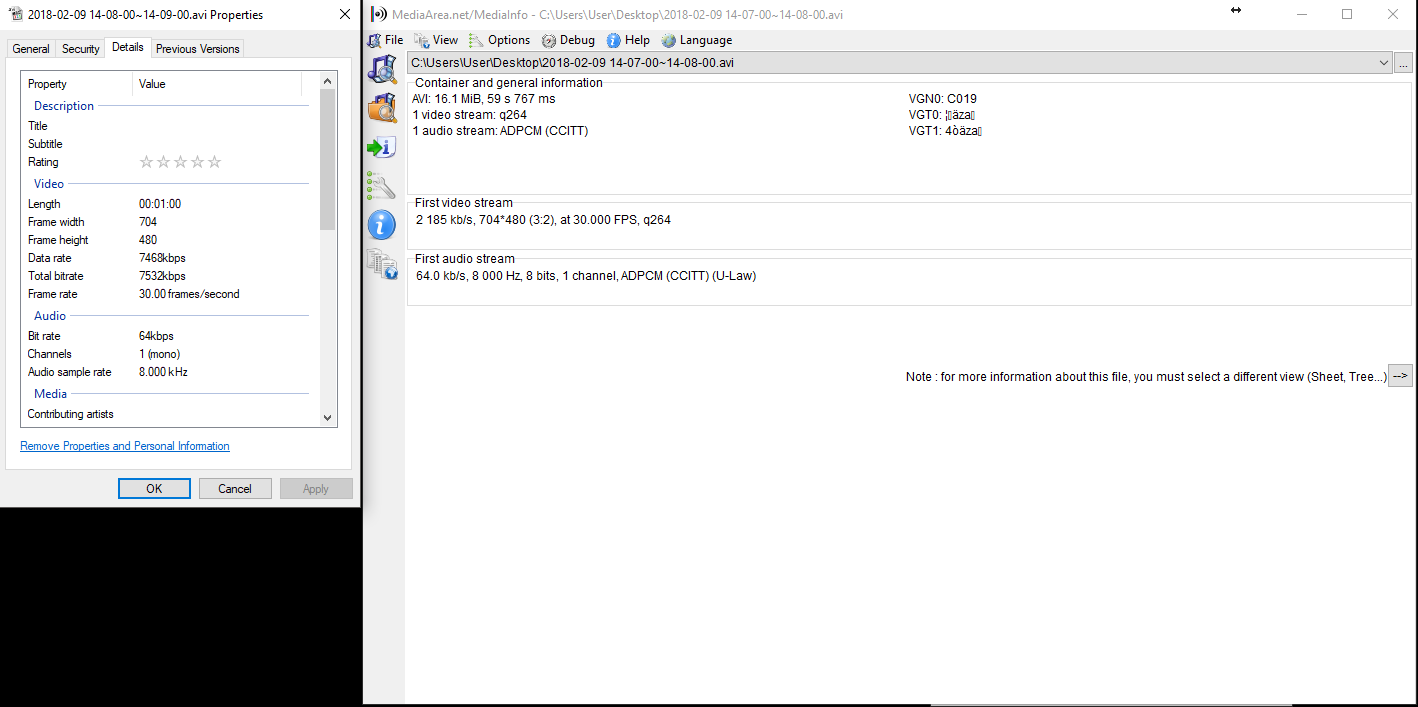Image resolution: width=1418 pixels, height=707 pixels.
Task: Click the Audio section header
Action: pos(50,316)
